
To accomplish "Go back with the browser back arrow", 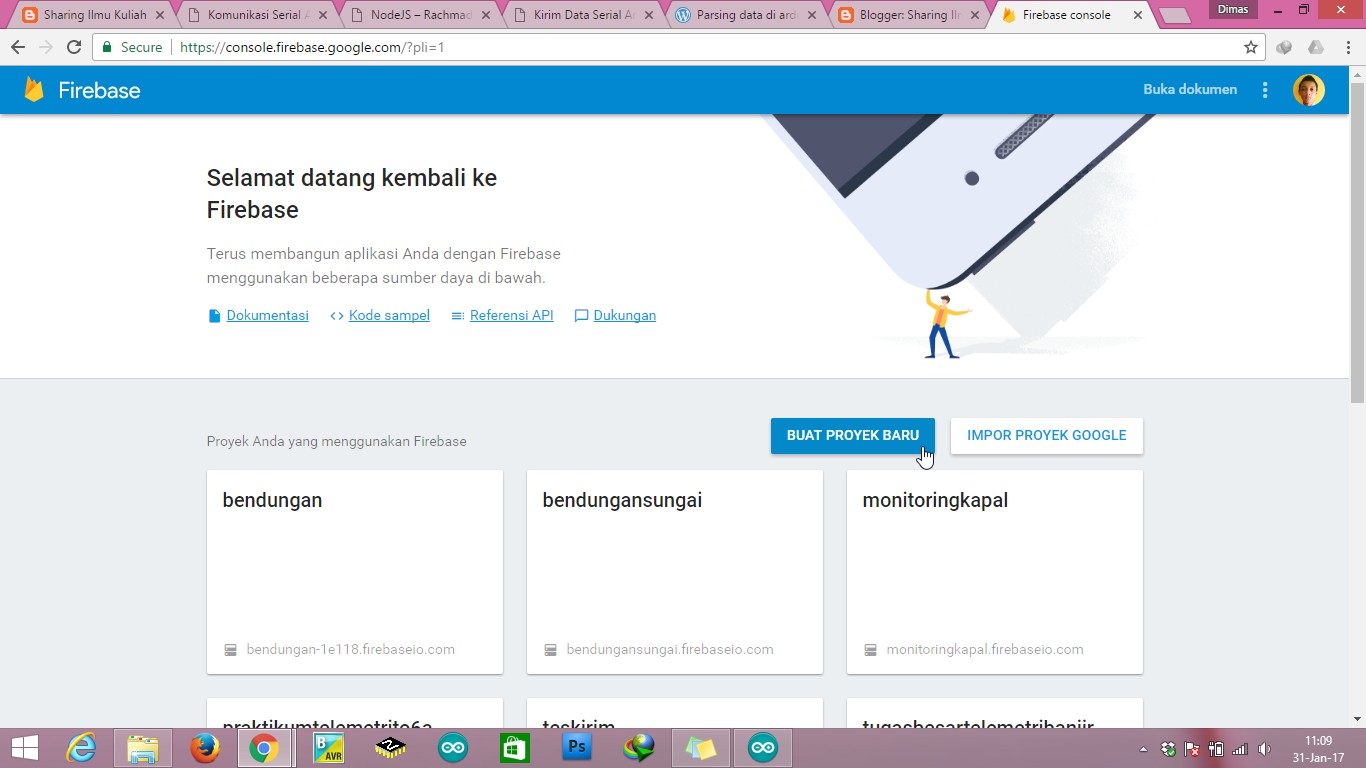I will tap(18, 47).
